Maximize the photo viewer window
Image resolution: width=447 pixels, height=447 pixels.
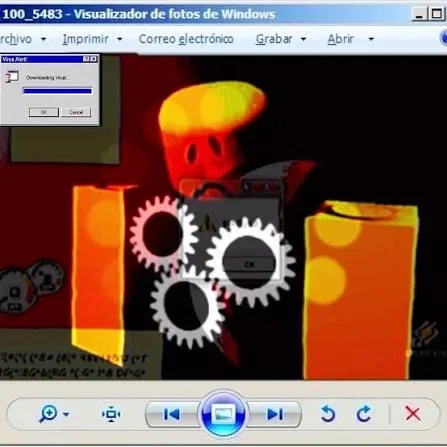pyautogui.click(x=436, y=14)
